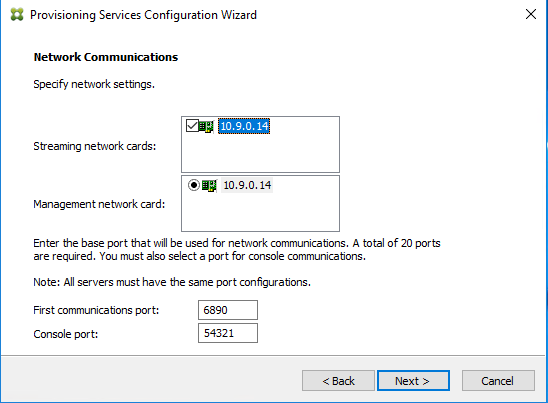Cancel the configuration wizard
548x403 pixels.
(498, 381)
